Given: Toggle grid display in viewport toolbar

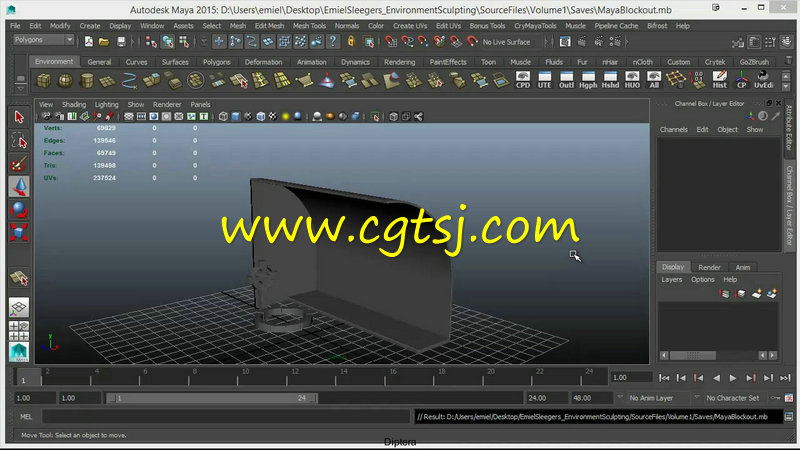Looking at the screenshot, I should [x=129, y=117].
